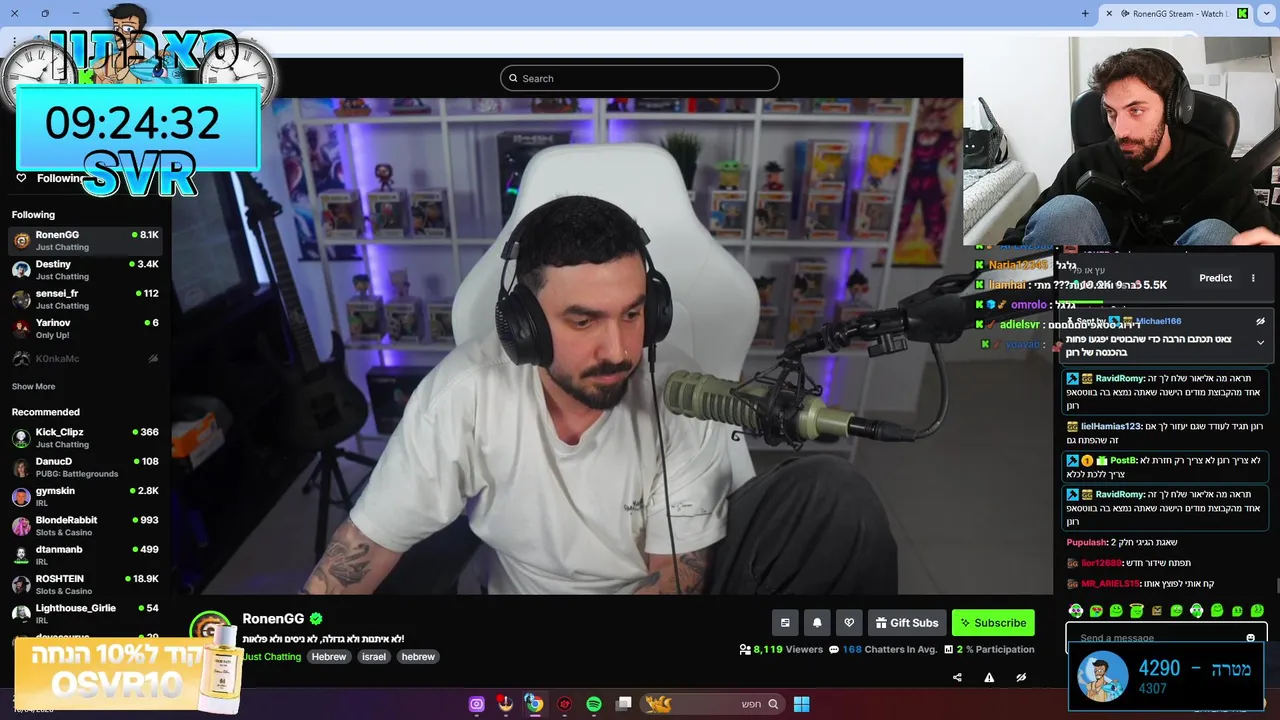
Task: Open the purple Instagram-like taskbar app
Action: coord(476,704)
